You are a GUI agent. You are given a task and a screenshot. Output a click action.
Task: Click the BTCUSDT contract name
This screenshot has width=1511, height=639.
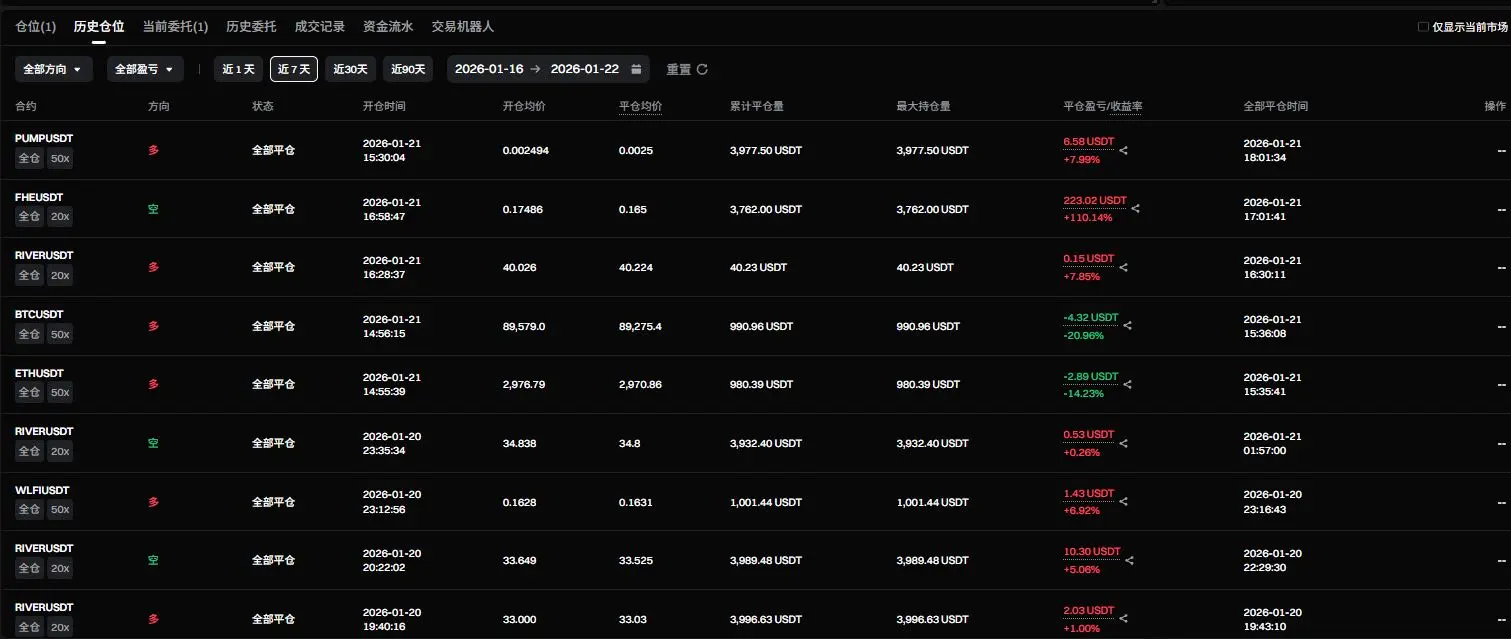coord(39,314)
